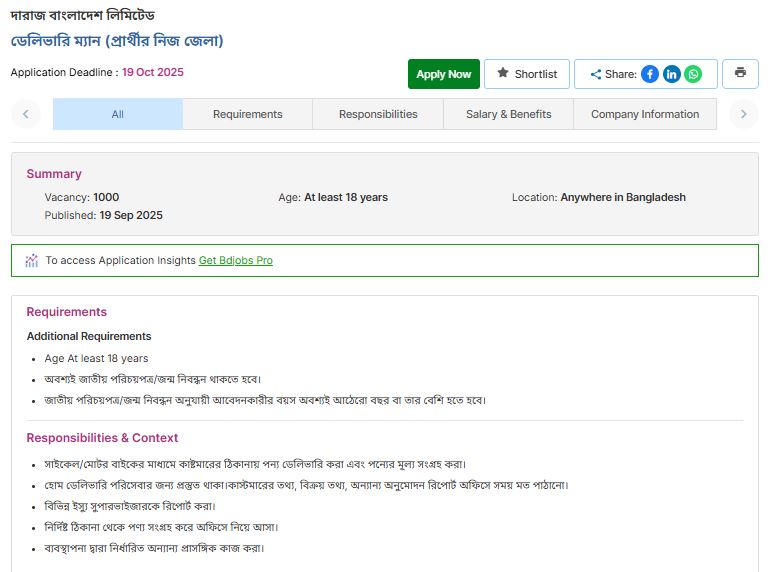771x572 pixels.
Task: Click the Summary section heading
Action: click(x=54, y=174)
